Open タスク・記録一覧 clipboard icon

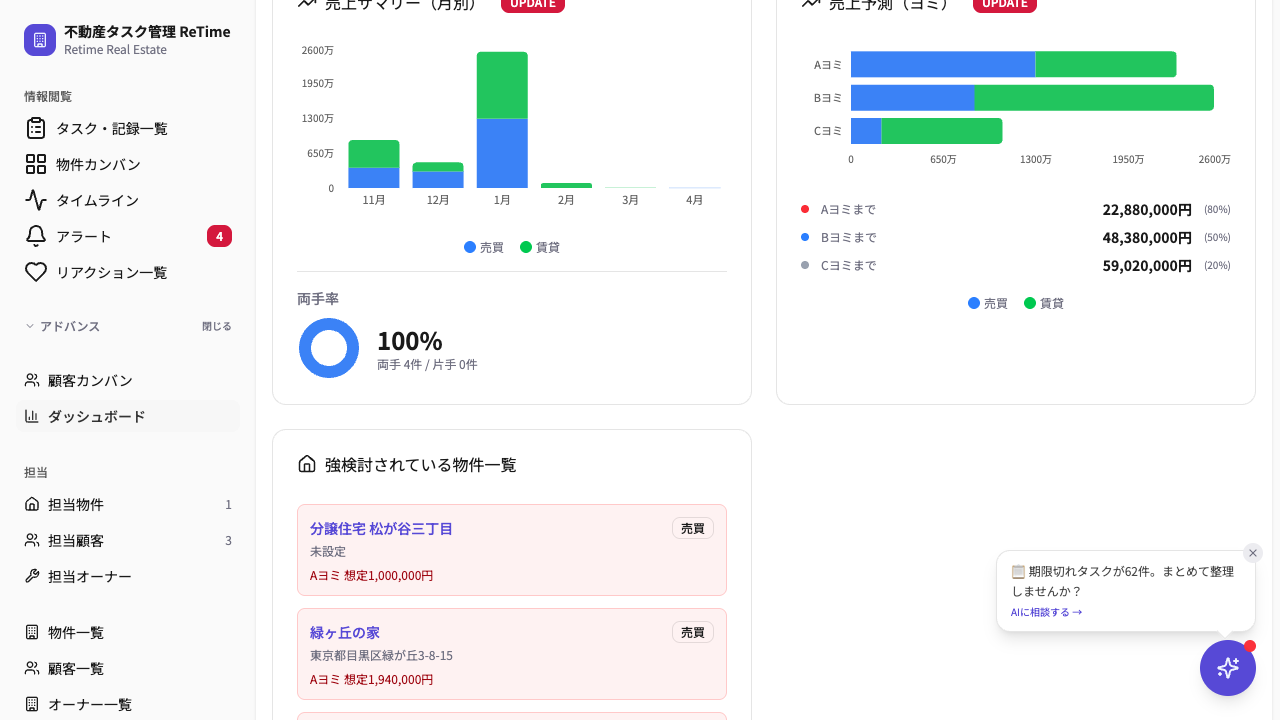(x=36, y=128)
